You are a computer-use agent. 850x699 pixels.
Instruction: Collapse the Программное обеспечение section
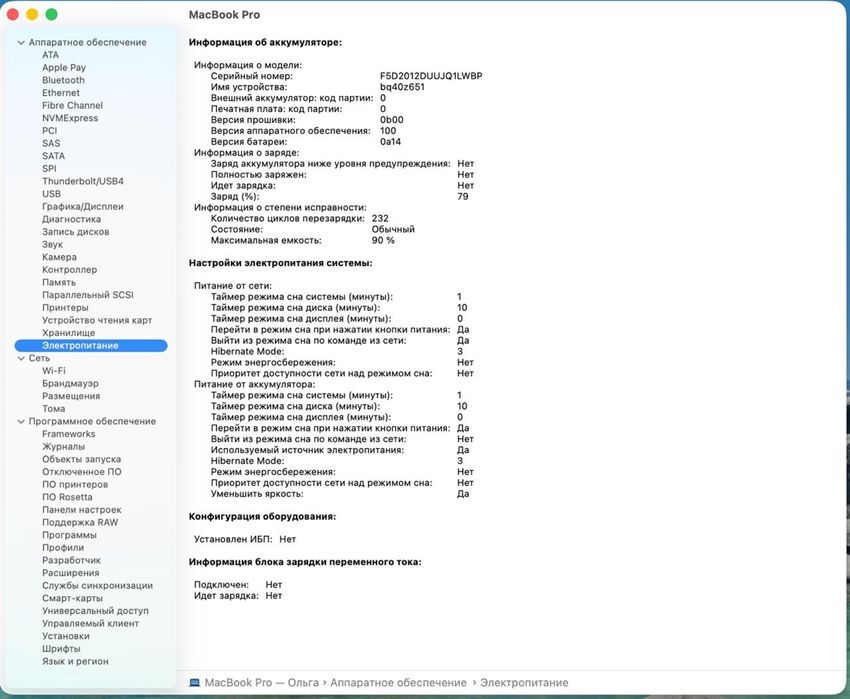pos(21,421)
